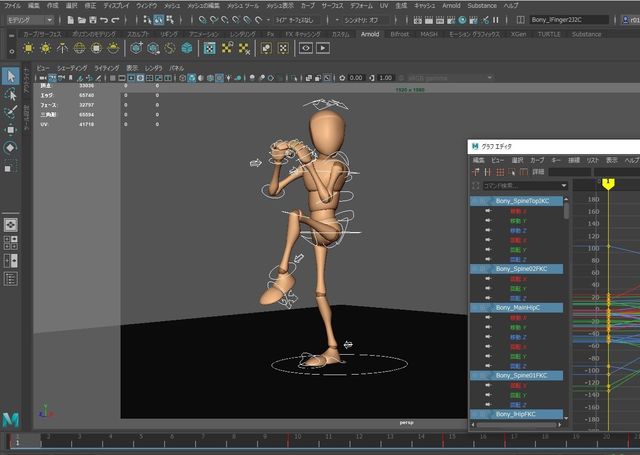
Task: Switch to the Bifrost shelf tab
Action: [399, 34]
